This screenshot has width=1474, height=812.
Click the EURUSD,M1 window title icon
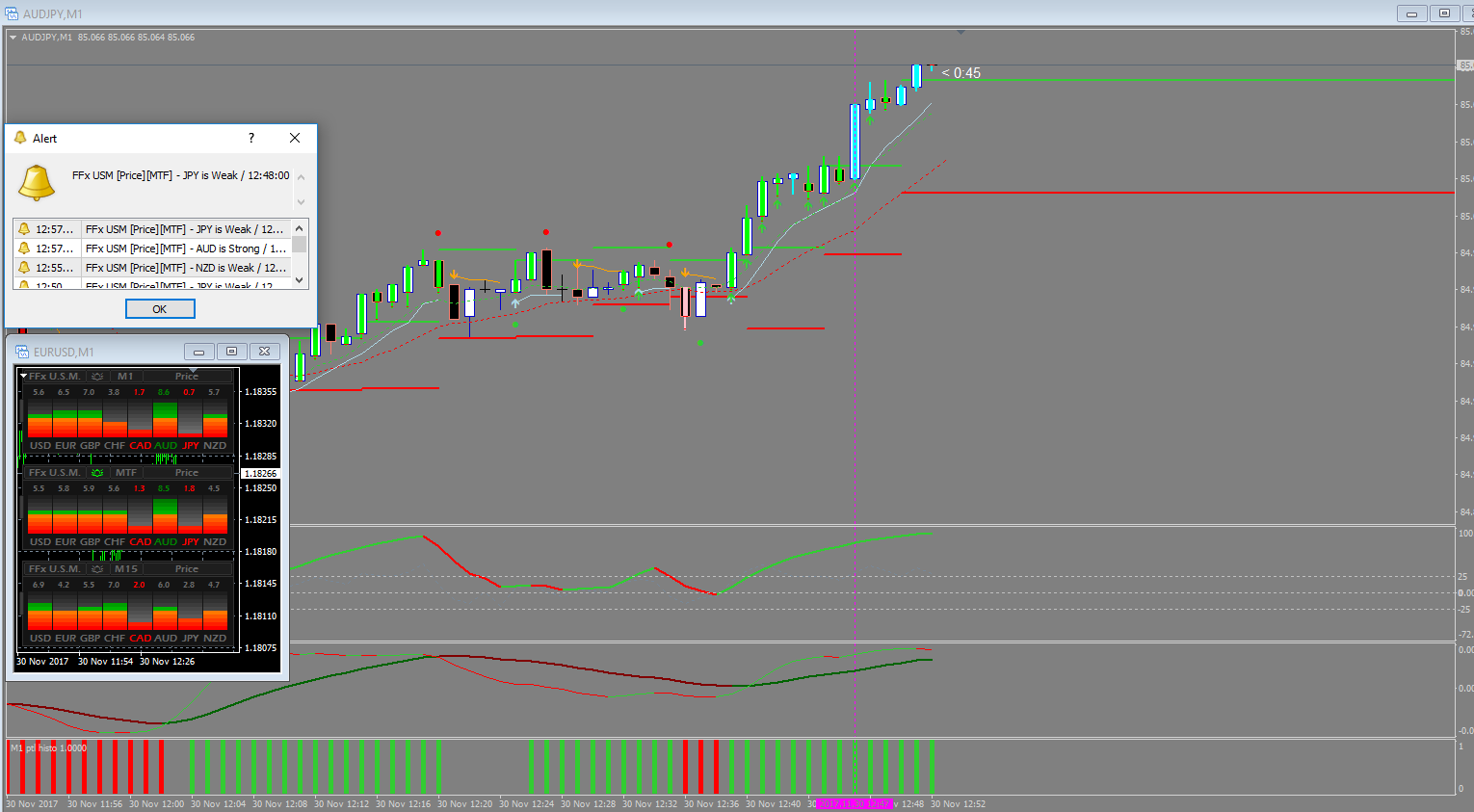pyautogui.click(x=22, y=352)
